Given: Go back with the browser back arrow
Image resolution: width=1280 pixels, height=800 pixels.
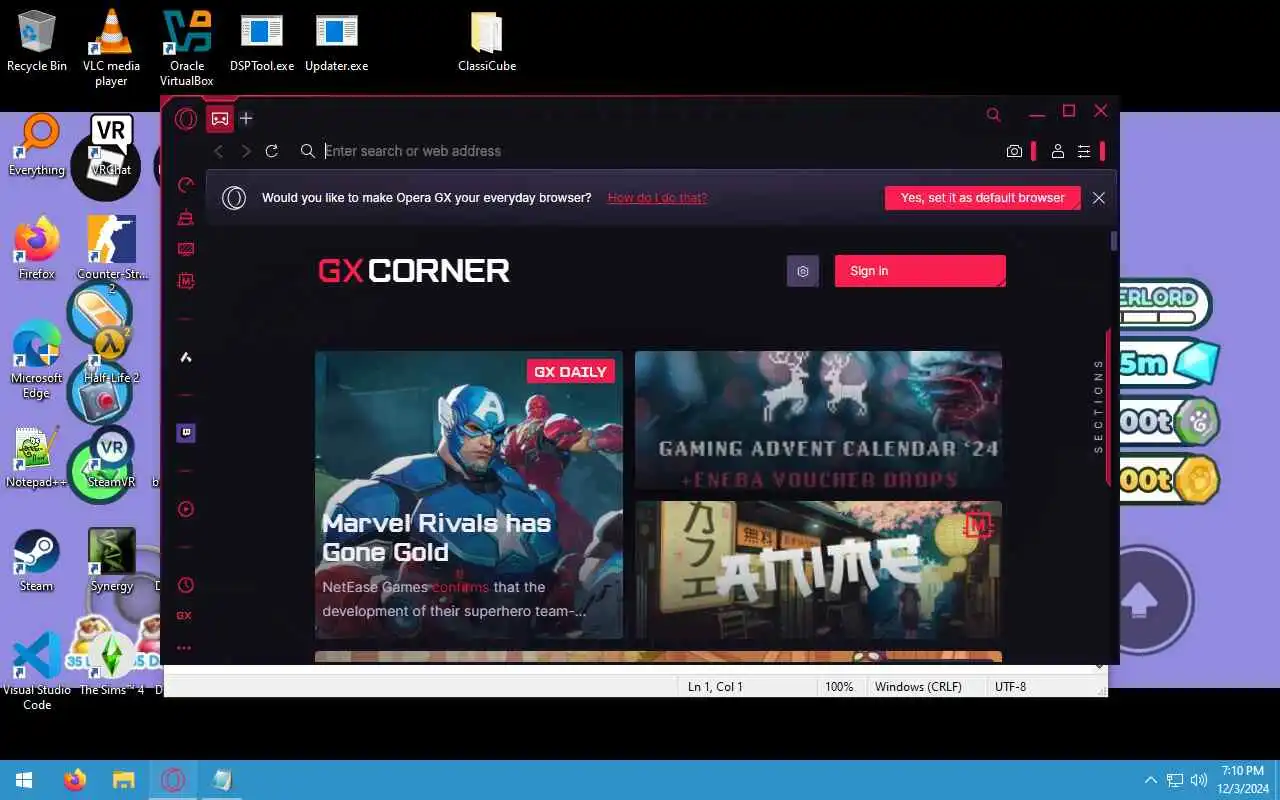Looking at the screenshot, I should (219, 151).
